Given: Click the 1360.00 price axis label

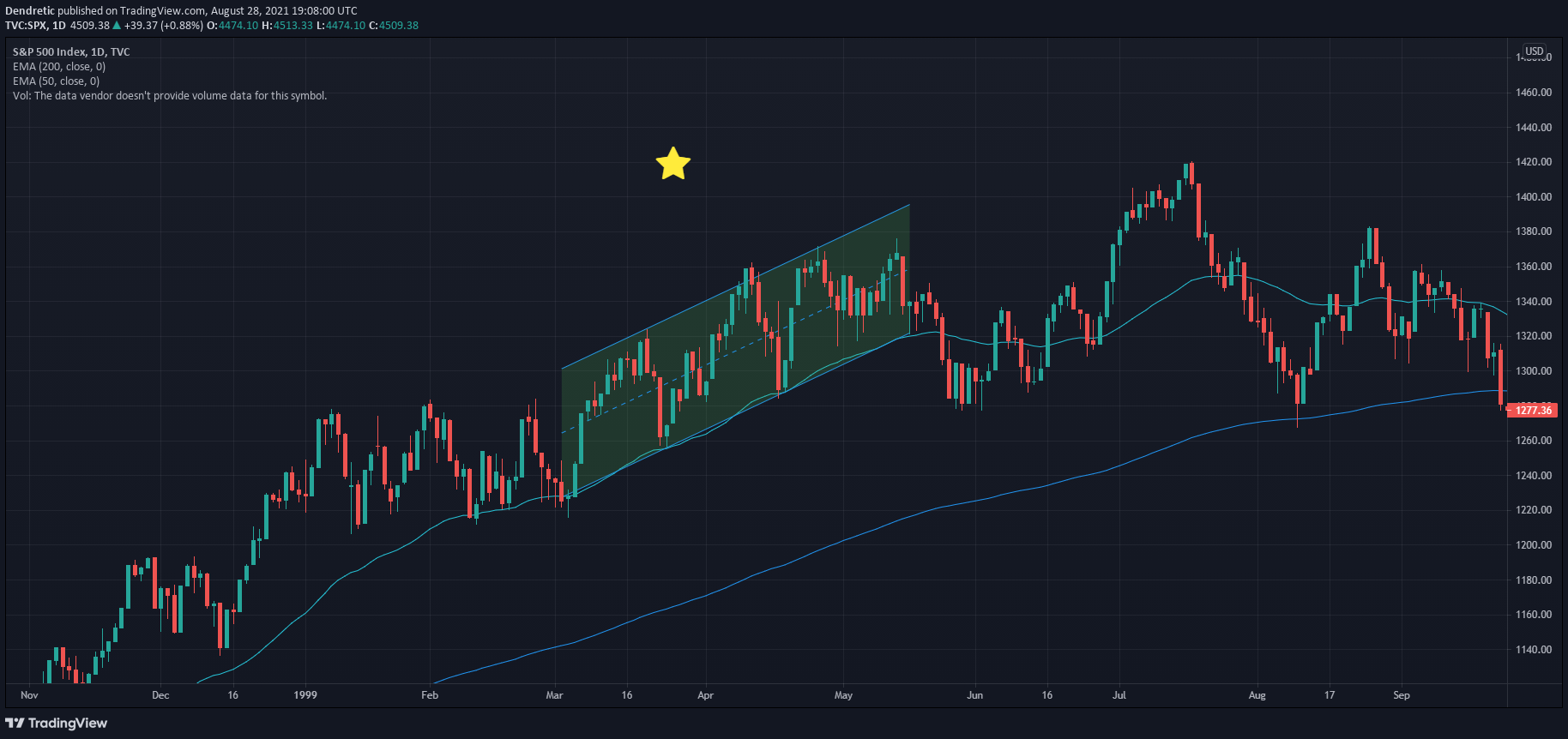Looking at the screenshot, I should point(1534,267).
